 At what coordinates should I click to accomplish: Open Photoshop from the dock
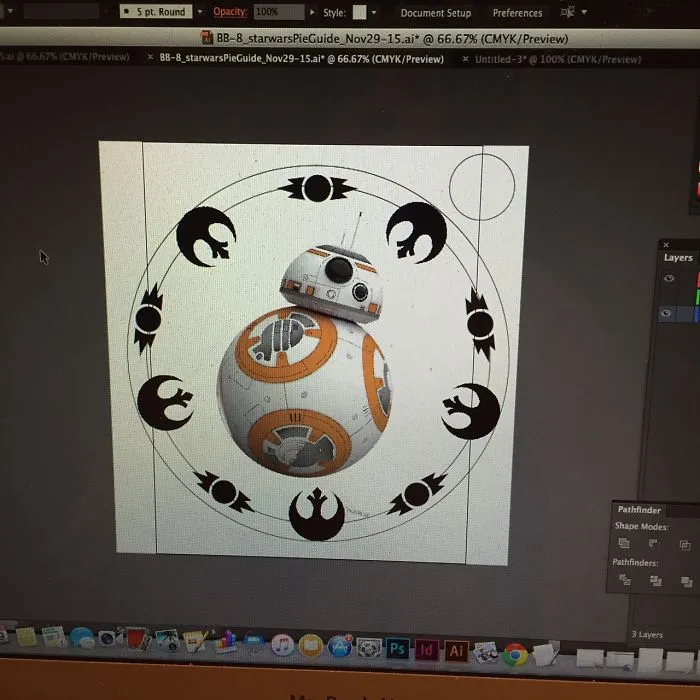tap(397, 648)
